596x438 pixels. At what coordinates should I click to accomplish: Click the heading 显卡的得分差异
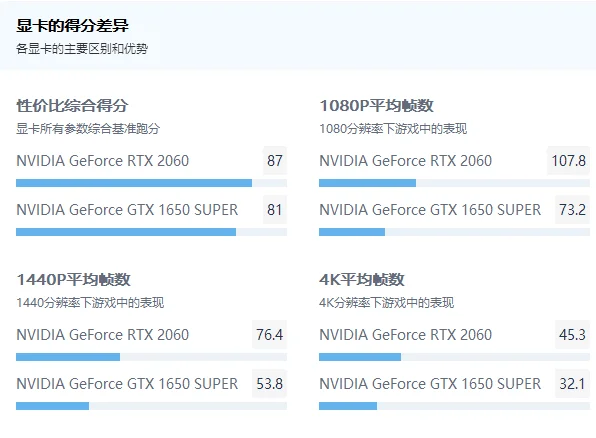pos(72,26)
